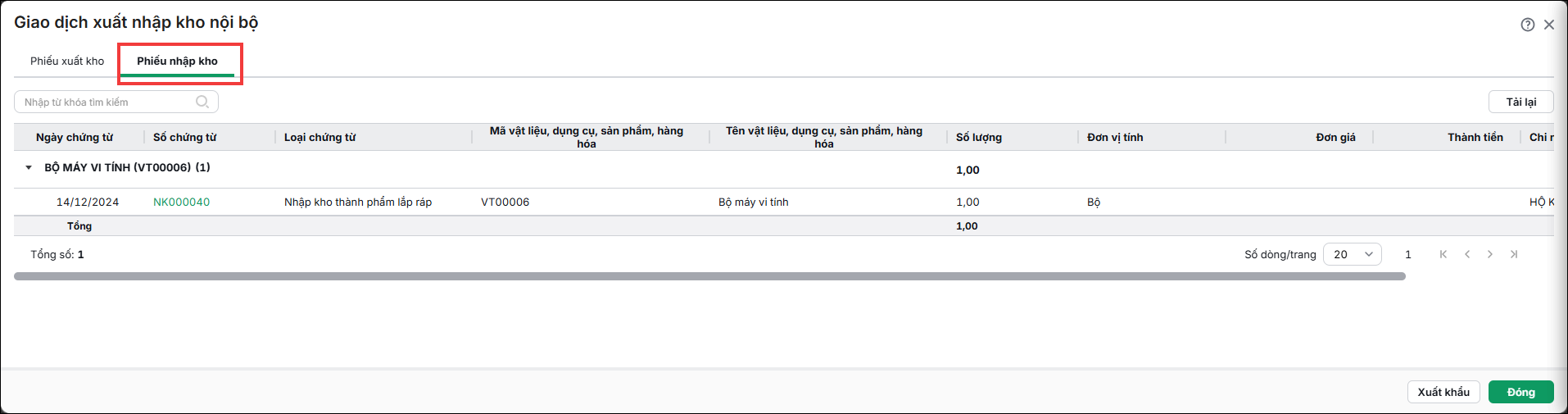Click the Xuất khẩu button
This screenshot has height=414, width=1568.
coord(1443,392)
